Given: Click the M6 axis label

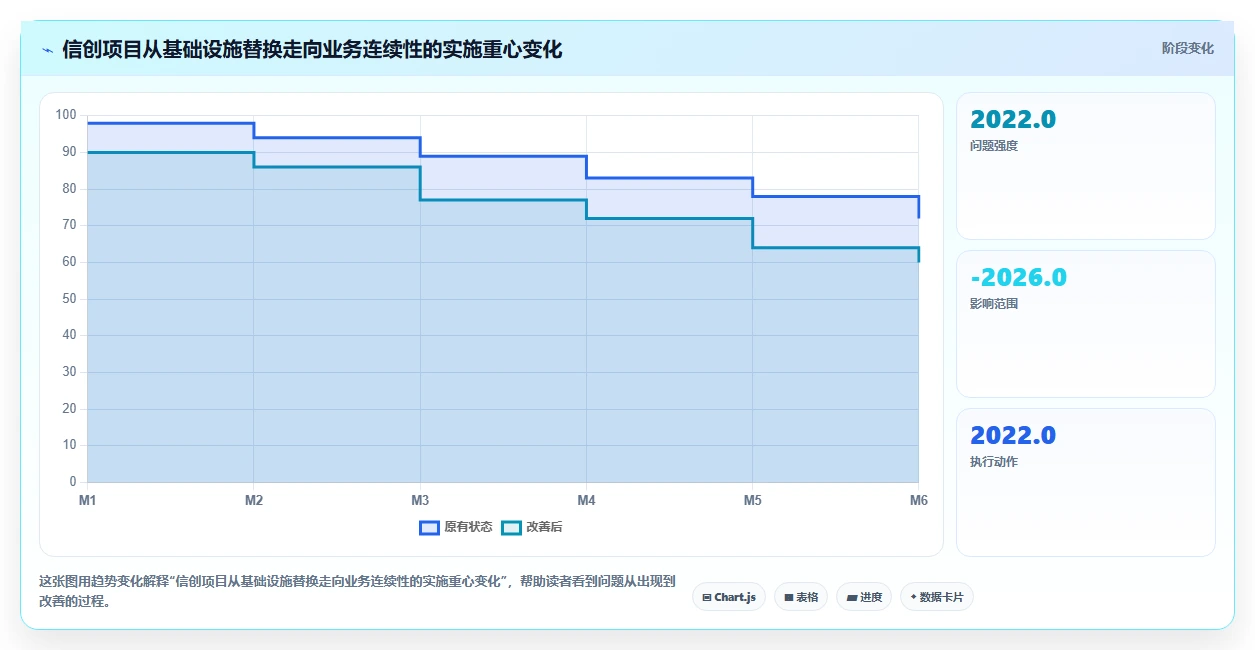Looking at the screenshot, I should pos(918,500).
